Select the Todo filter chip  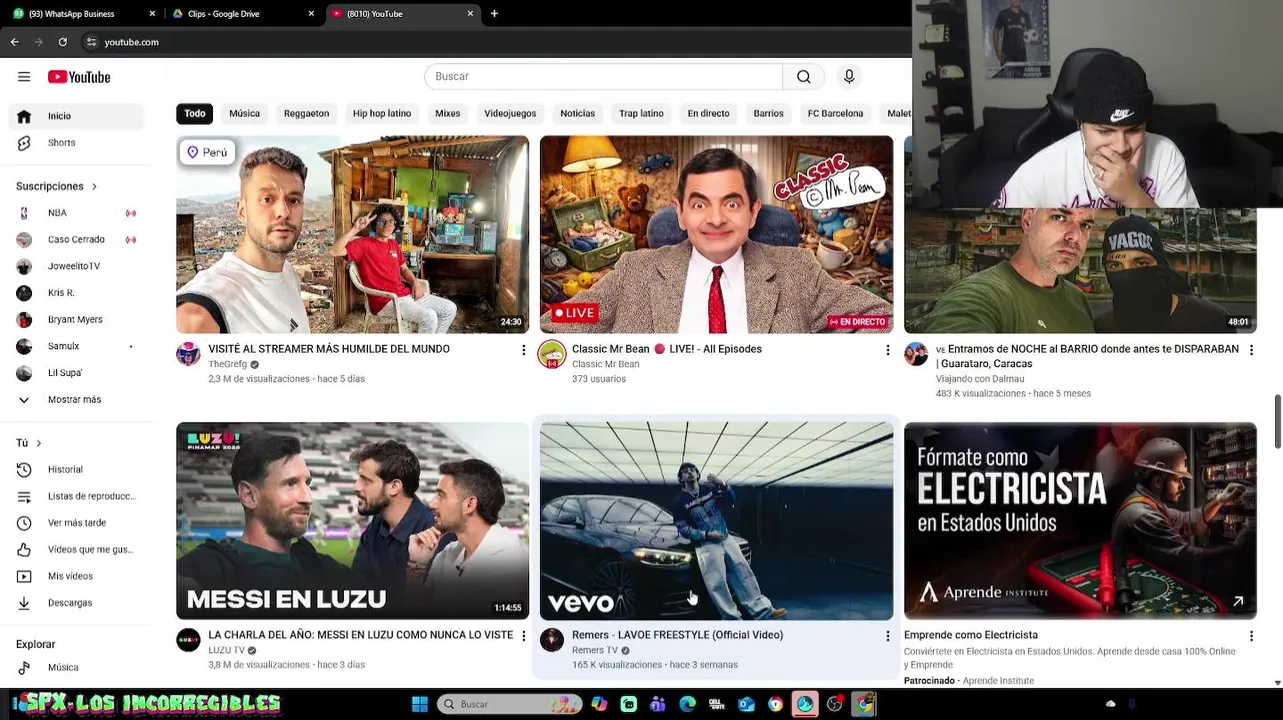[x=195, y=113]
